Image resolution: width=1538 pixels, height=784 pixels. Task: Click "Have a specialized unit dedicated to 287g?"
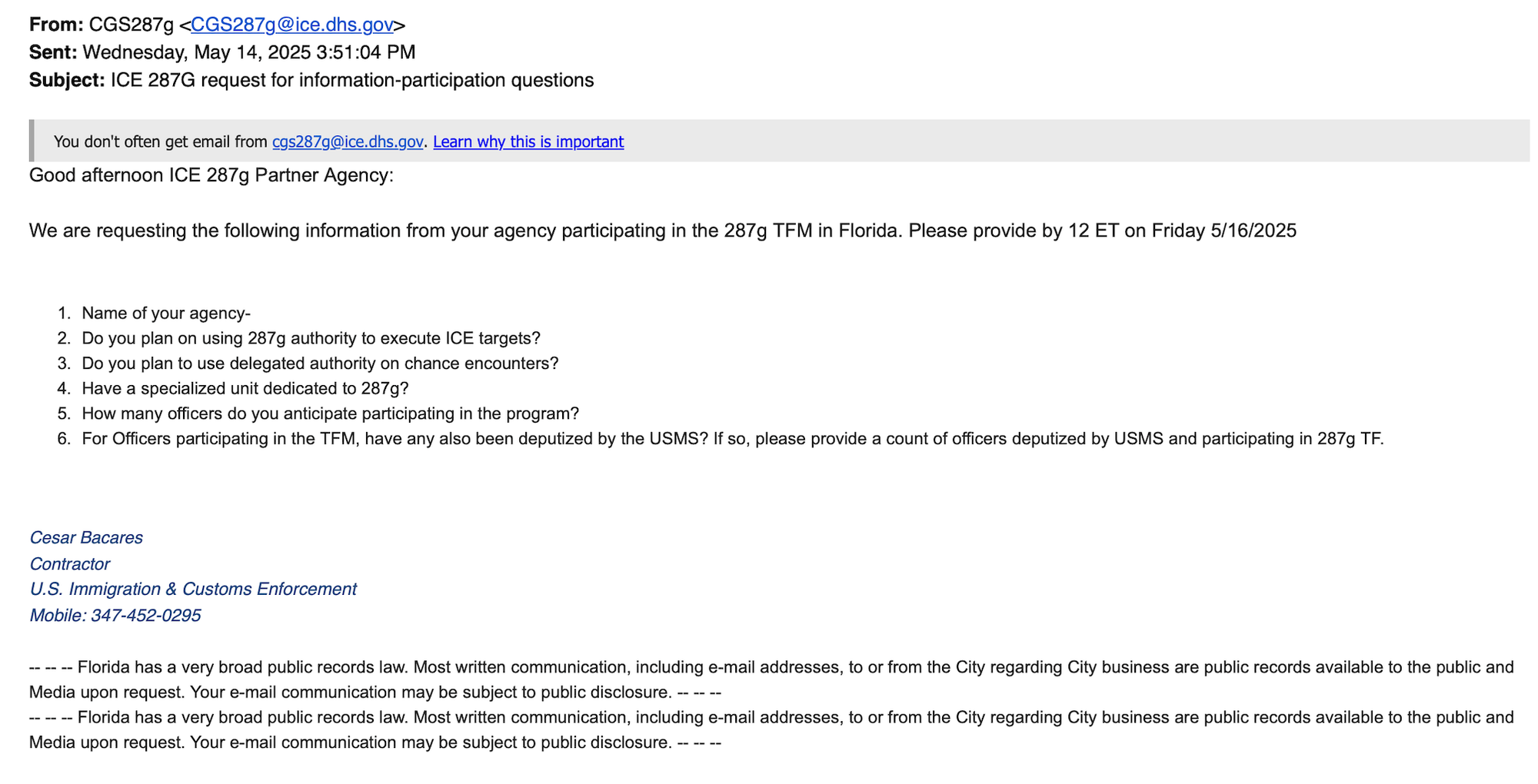245,389
